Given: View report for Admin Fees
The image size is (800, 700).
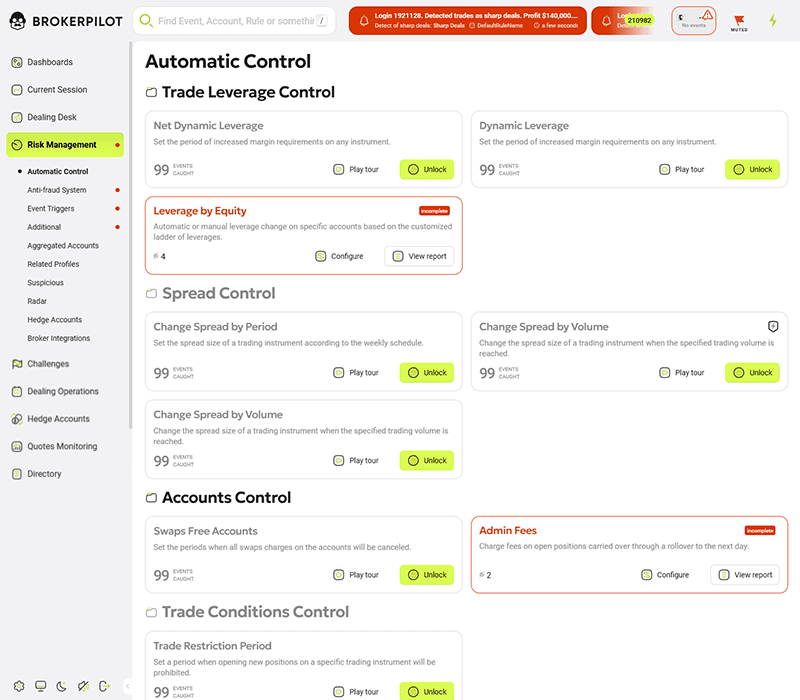Looking at the screenshot, I should pos(744,575).
